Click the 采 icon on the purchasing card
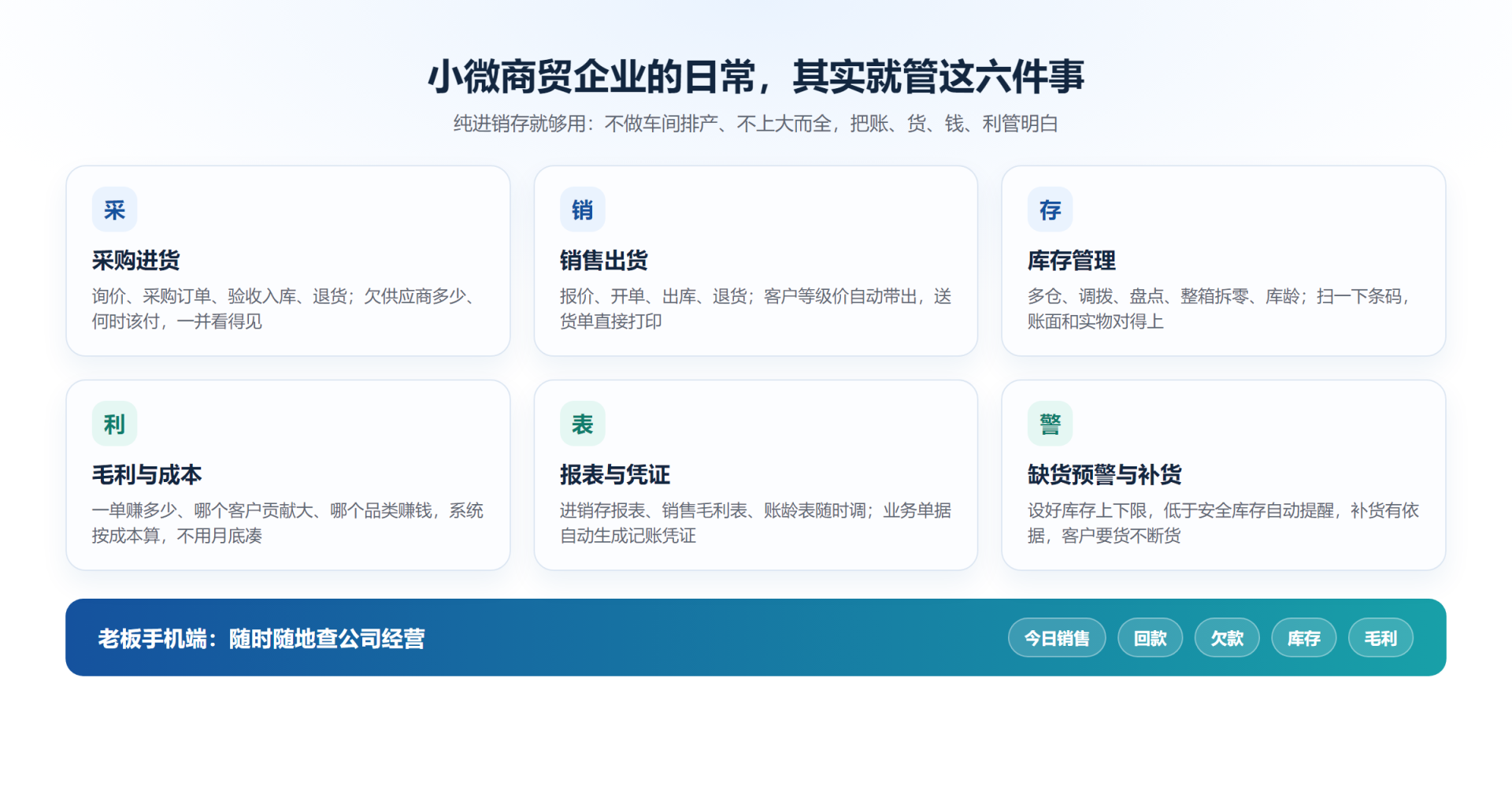Screen dimensions: 1512x794 coord(114,210)
